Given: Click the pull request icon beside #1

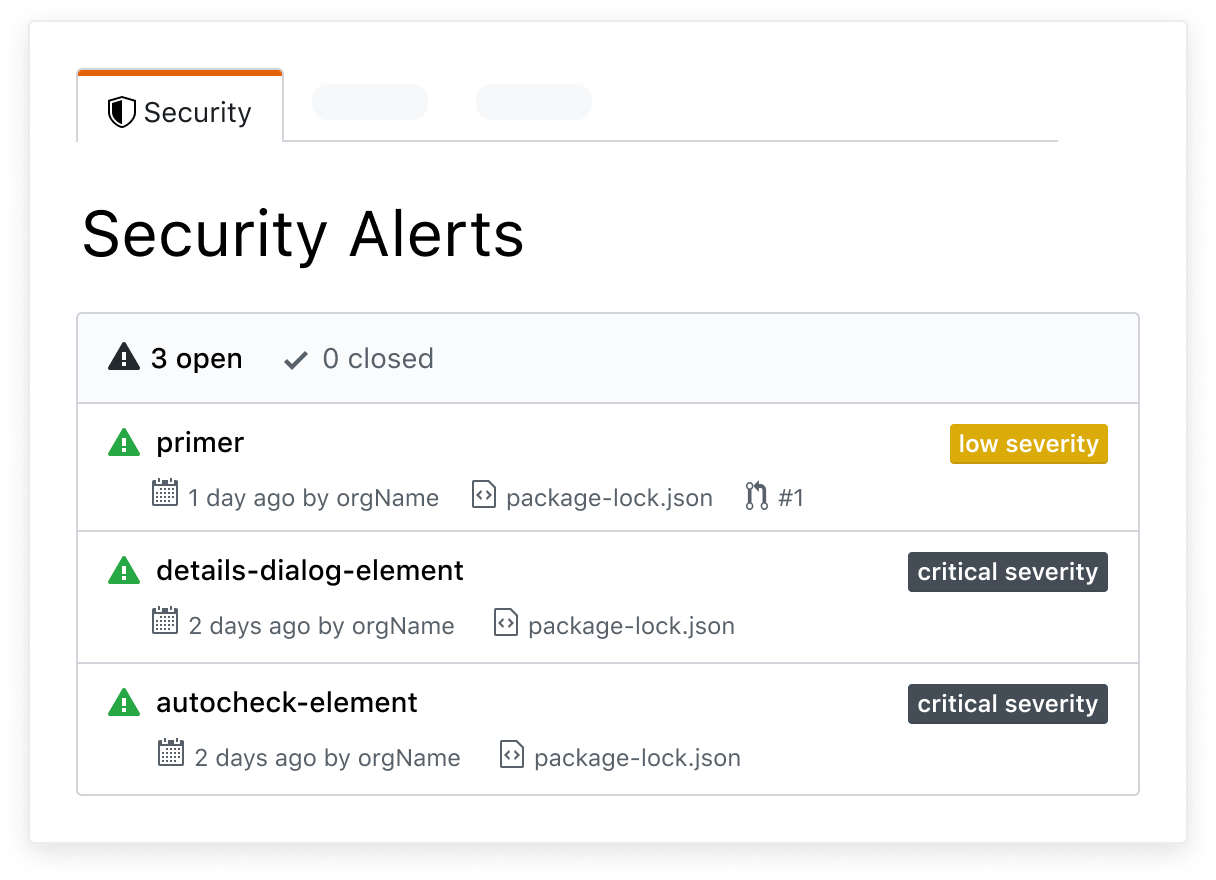Looking at the screenshot, I should (755, 497).
